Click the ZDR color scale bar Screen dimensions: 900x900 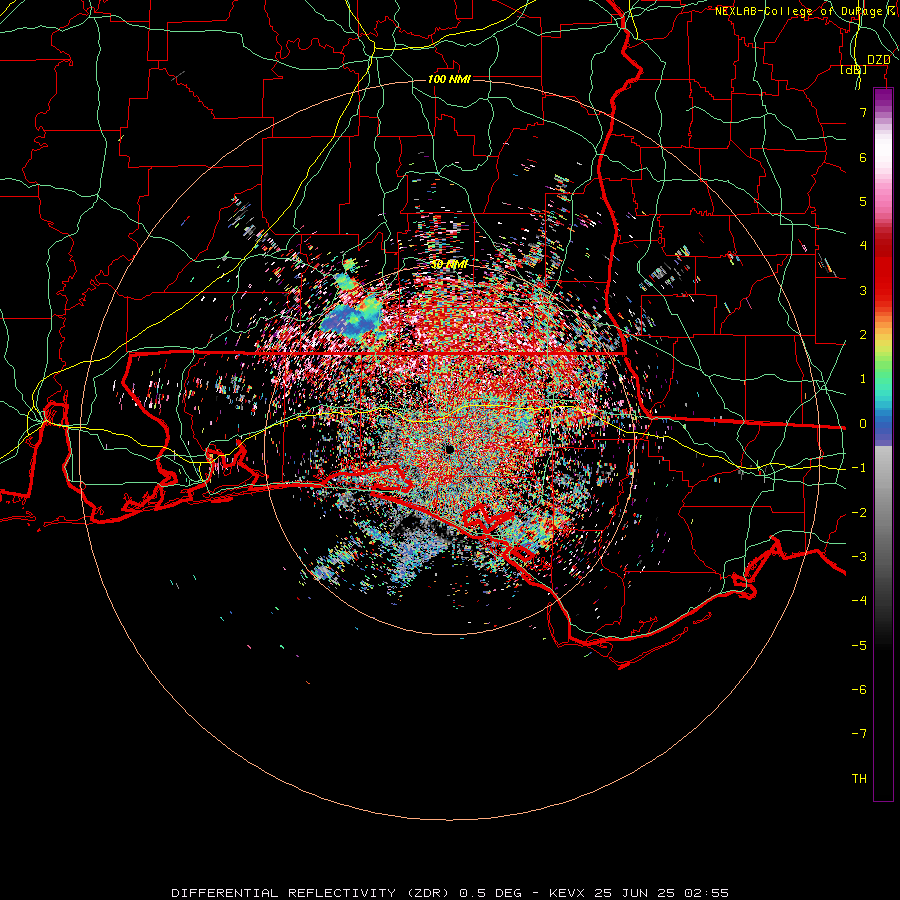(883, 444)
